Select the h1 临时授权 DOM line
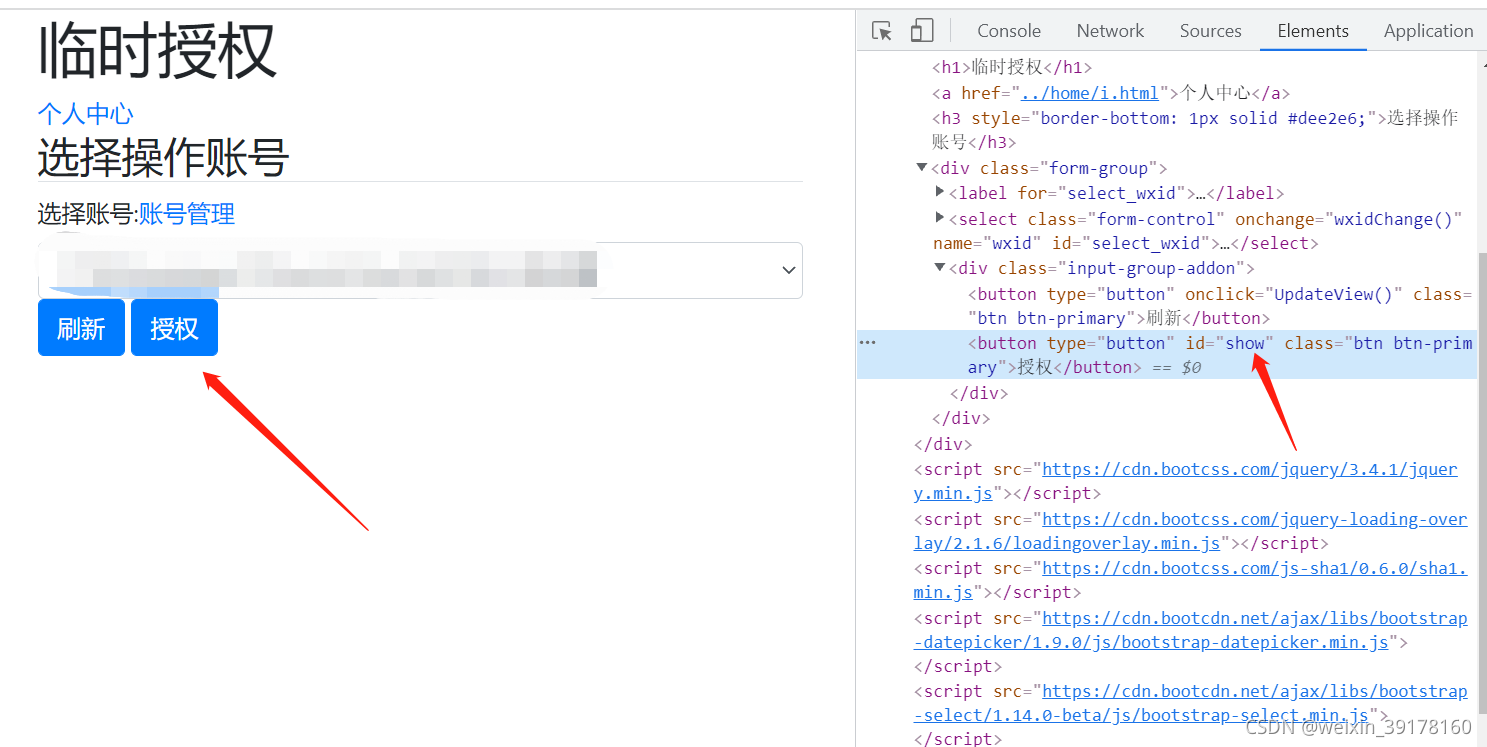 [1012, 68]
